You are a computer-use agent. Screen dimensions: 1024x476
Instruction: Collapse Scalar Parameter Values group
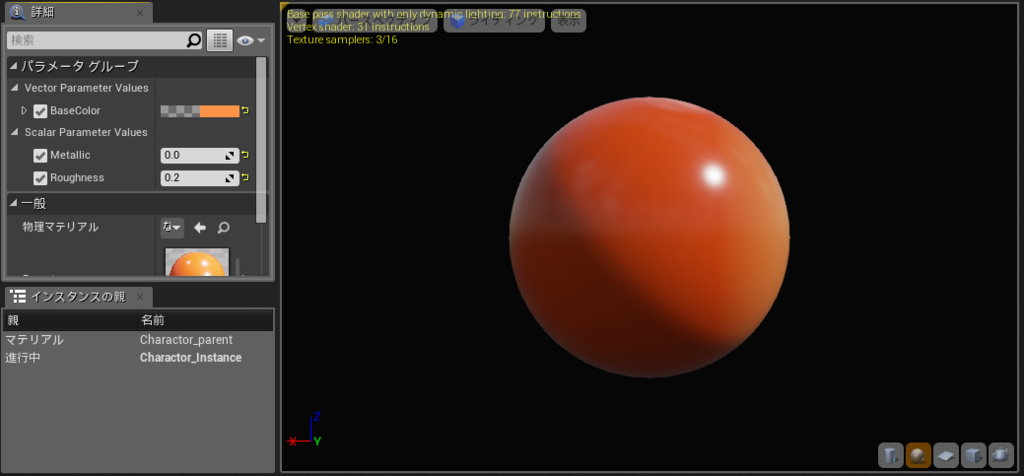click(x=14, y=133)
